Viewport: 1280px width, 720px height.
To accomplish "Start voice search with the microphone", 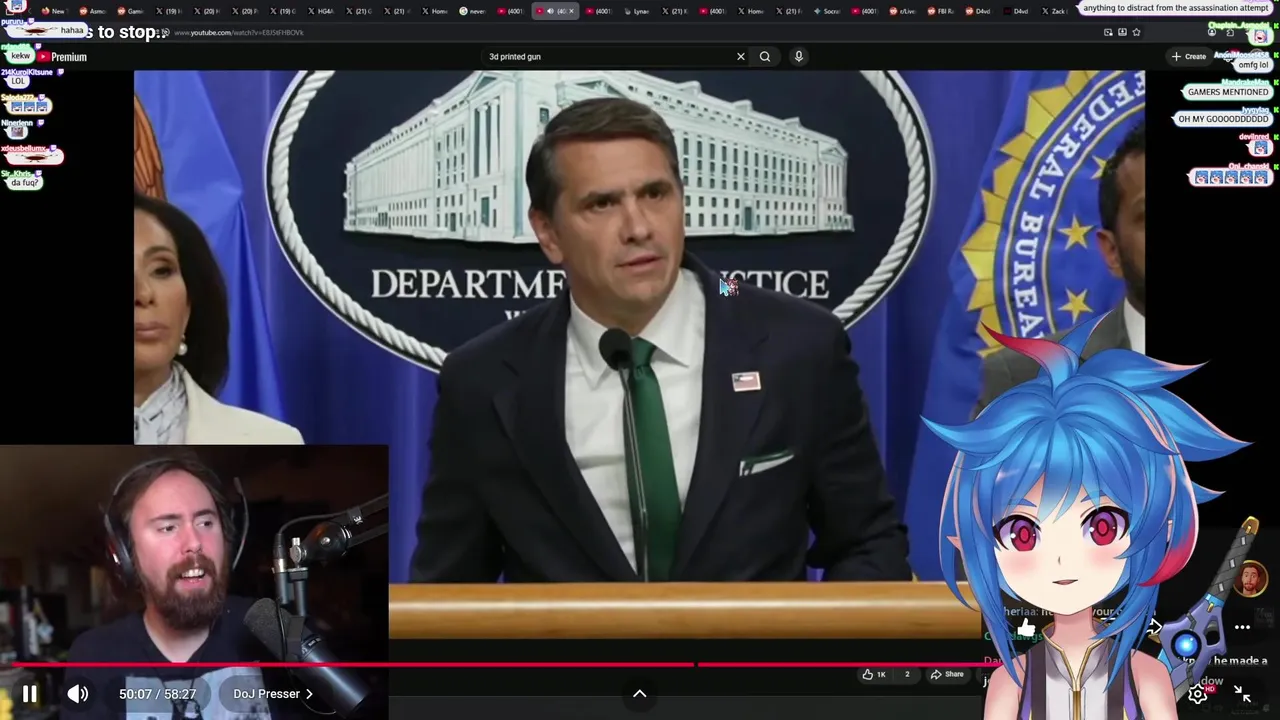I will [x=798, y=57].
